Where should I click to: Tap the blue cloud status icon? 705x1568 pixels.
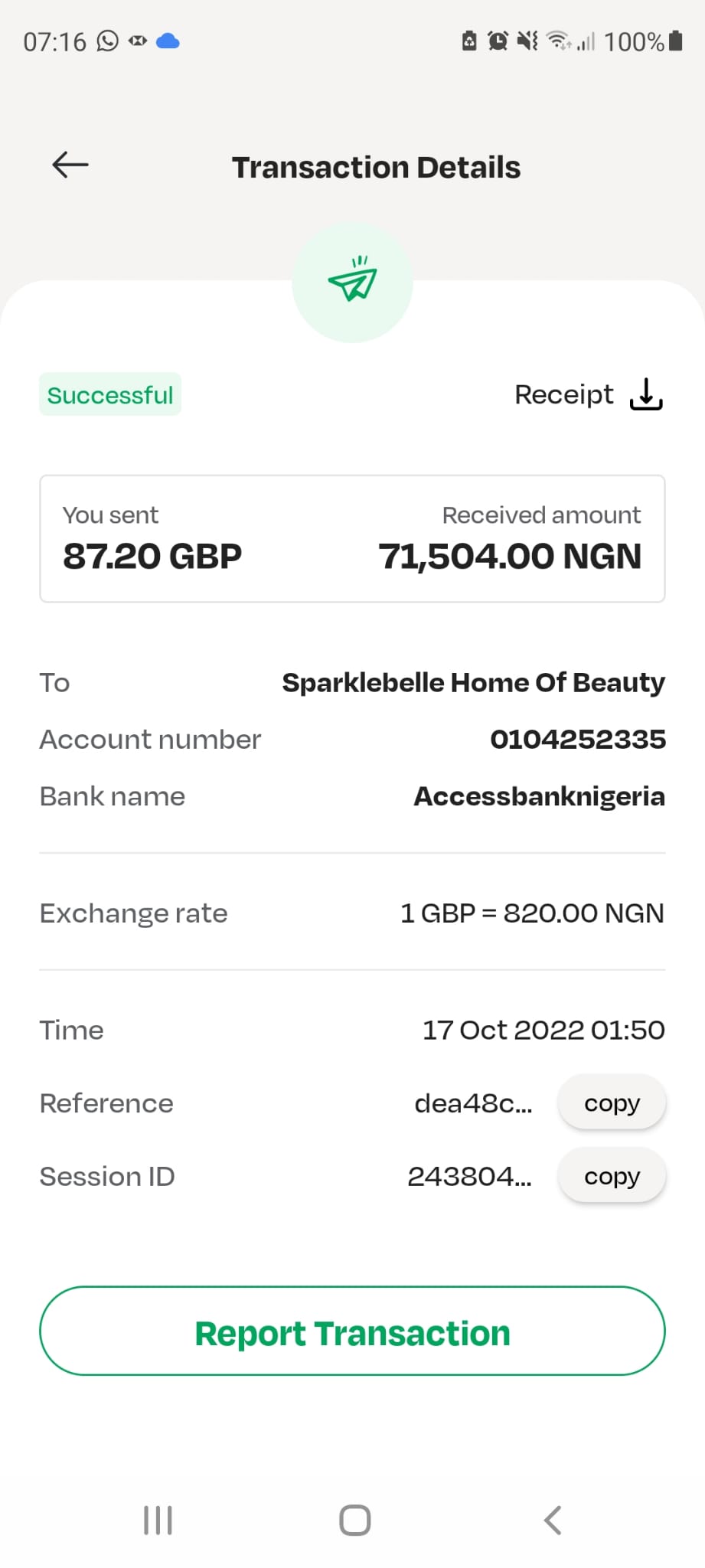[168, 41]
